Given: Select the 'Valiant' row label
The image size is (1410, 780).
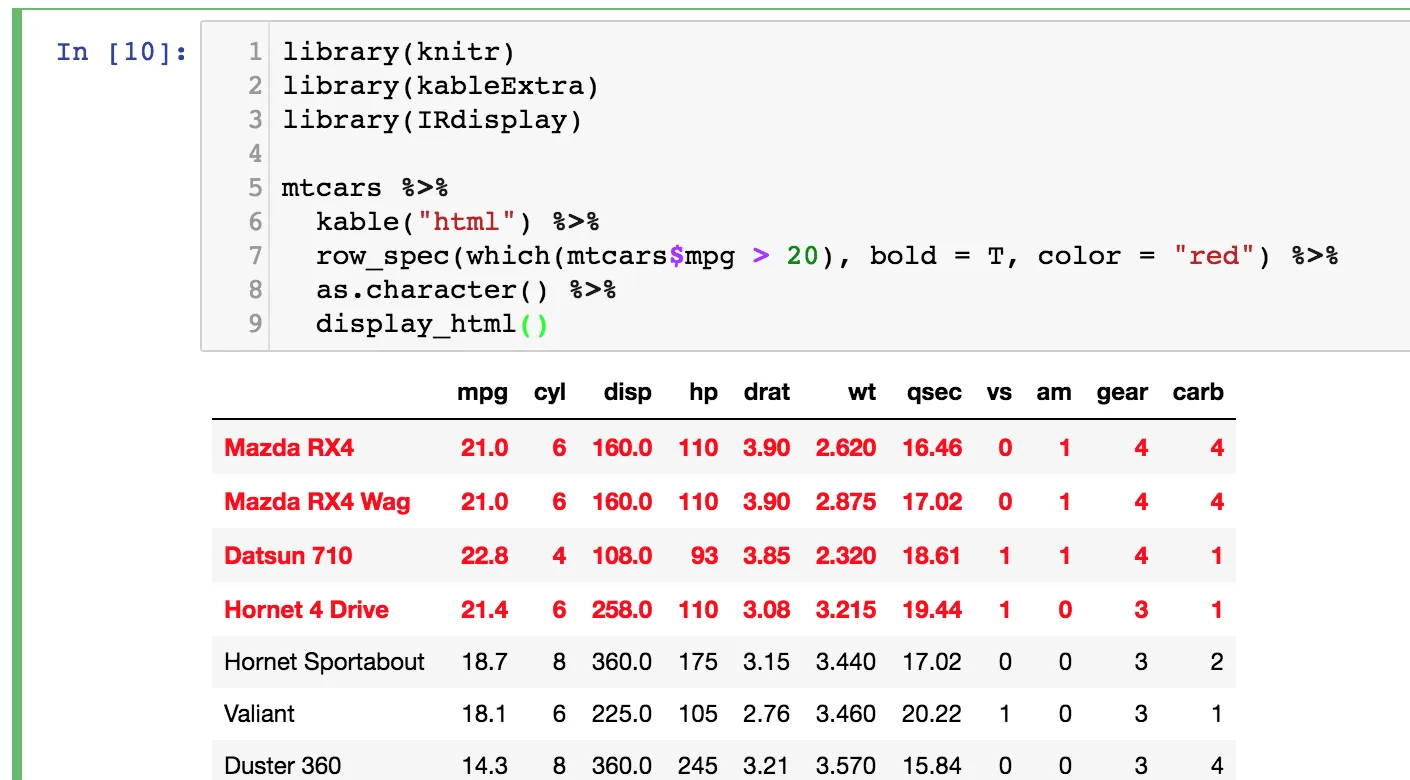Looking at the screenshot, I should (259, 714).
